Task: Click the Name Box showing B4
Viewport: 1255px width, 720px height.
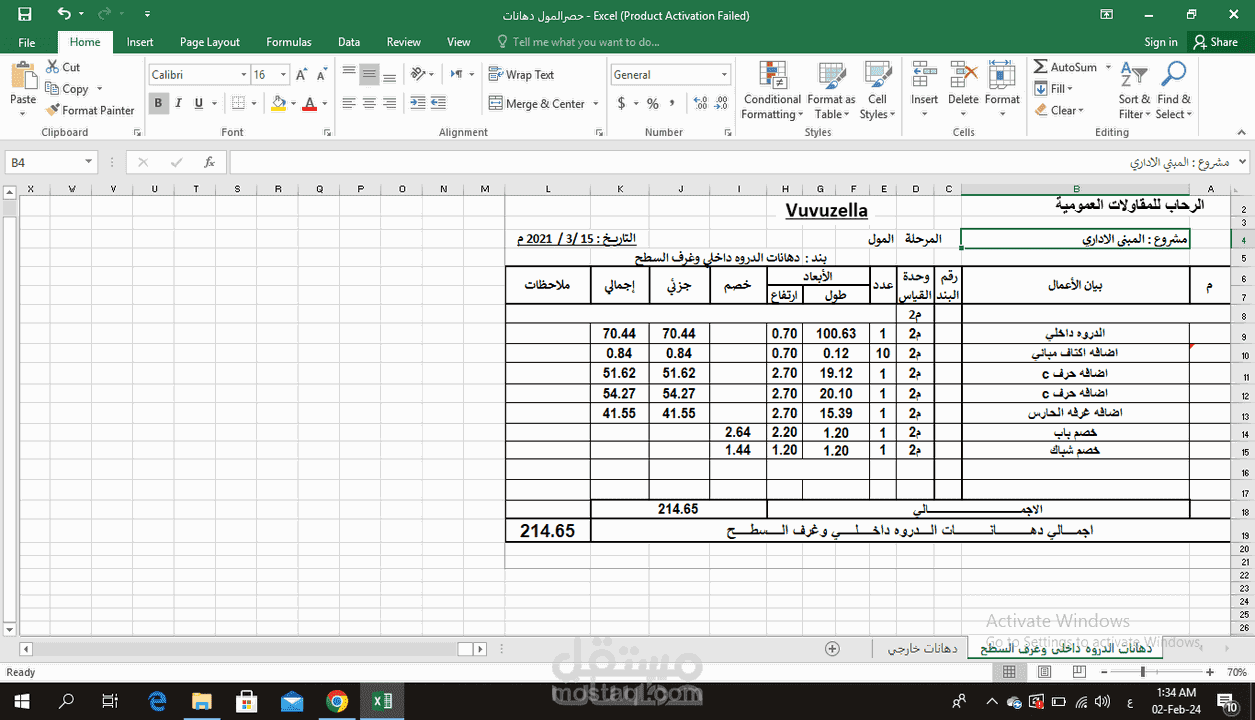Action: [x=51, y=162]
